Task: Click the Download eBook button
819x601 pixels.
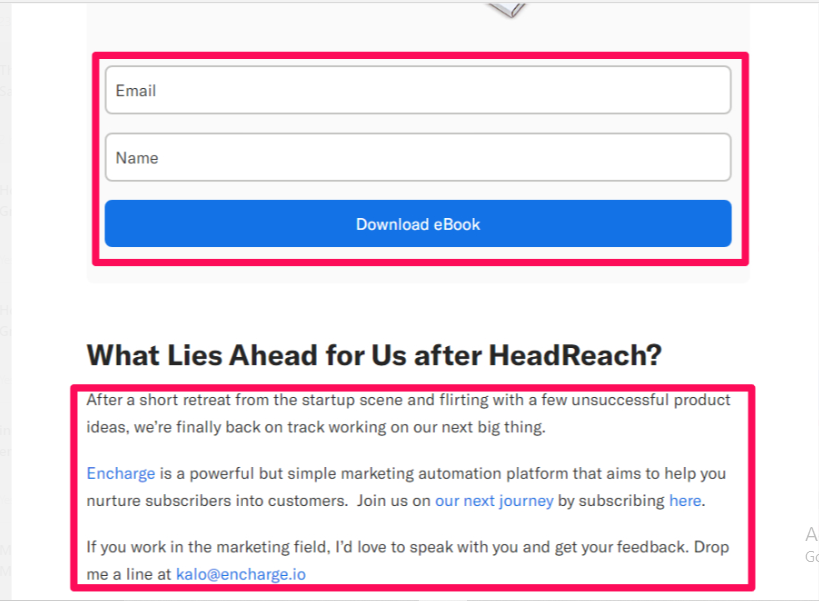Action: coord(418,223)
